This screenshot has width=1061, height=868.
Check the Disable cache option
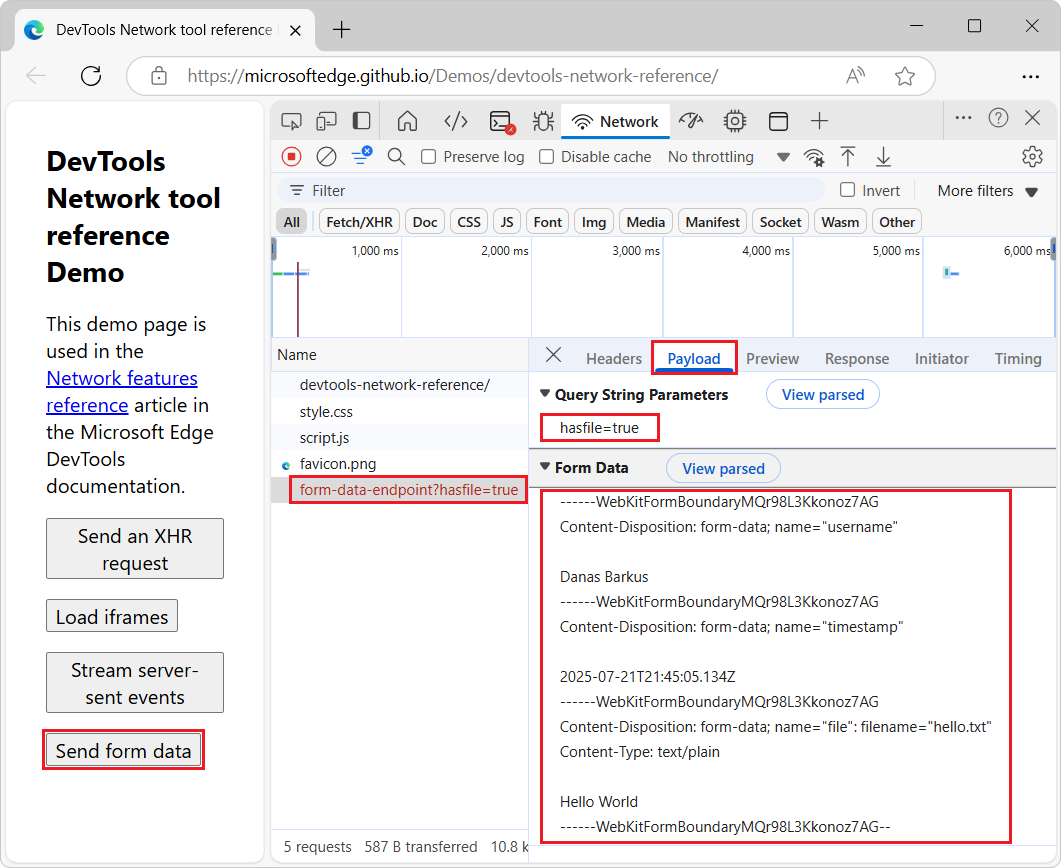546,157
